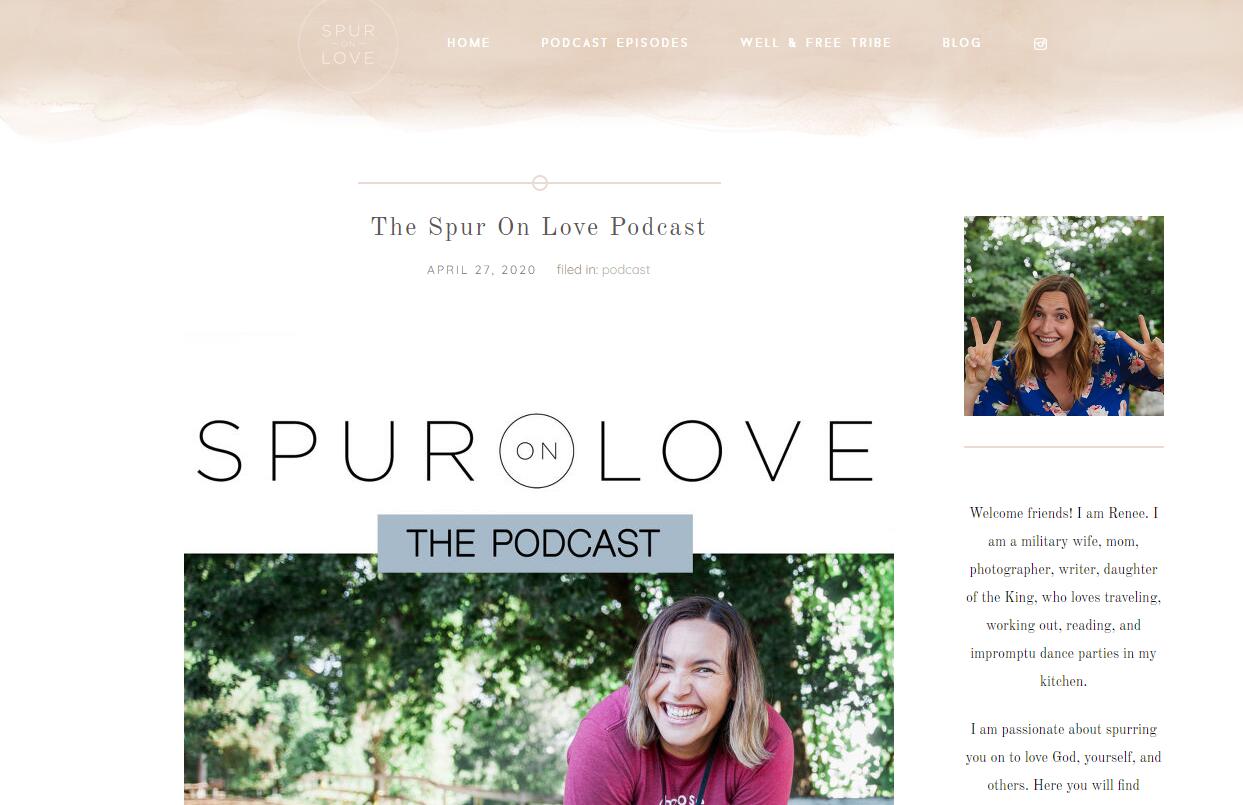
Task: Click the 'Welcome friends! I am Renee' paragraph
Action: (1064, 597)
